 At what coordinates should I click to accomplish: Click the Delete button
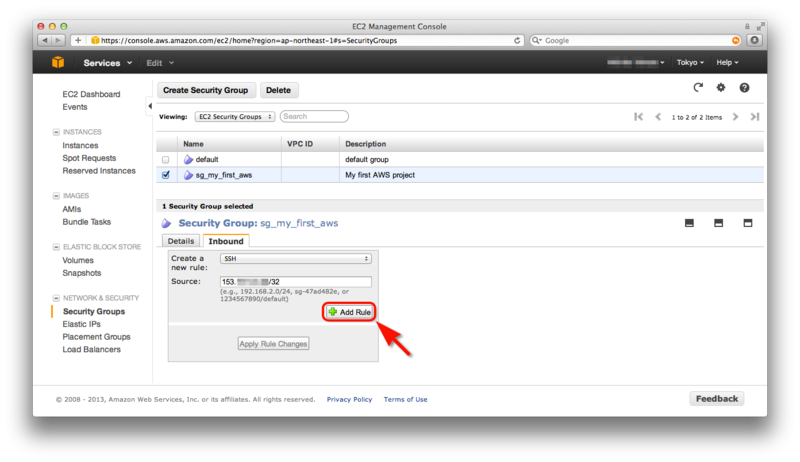(279, 90)
